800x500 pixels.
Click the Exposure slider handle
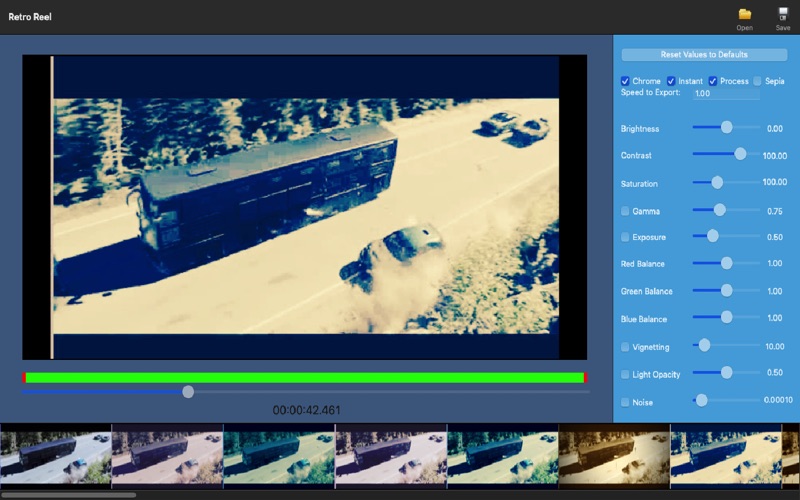tap(713, 236)
